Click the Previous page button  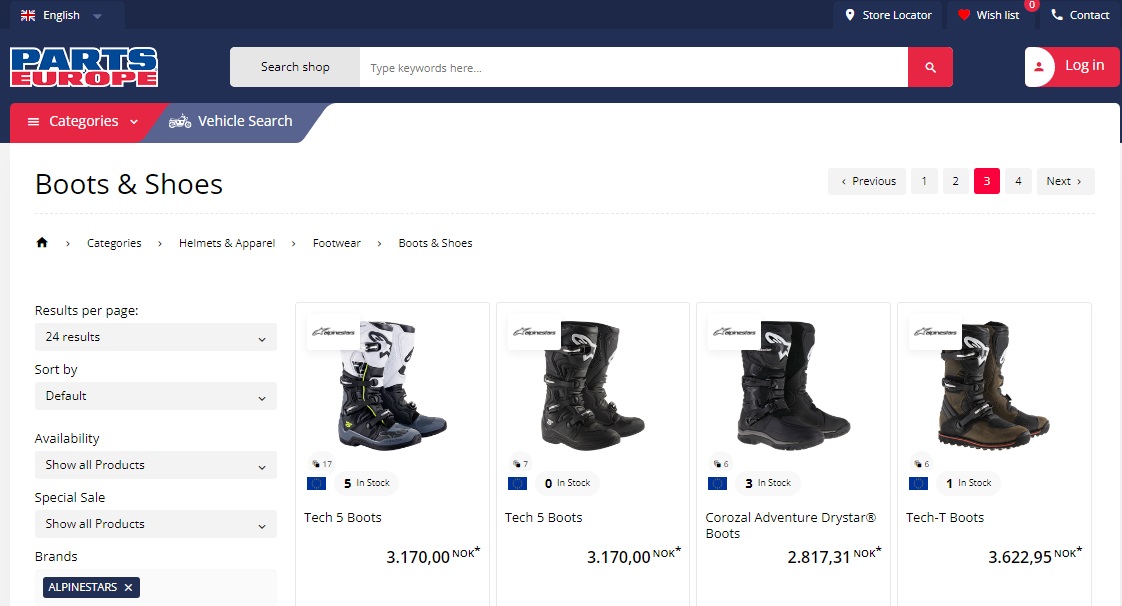click(867, 181)
